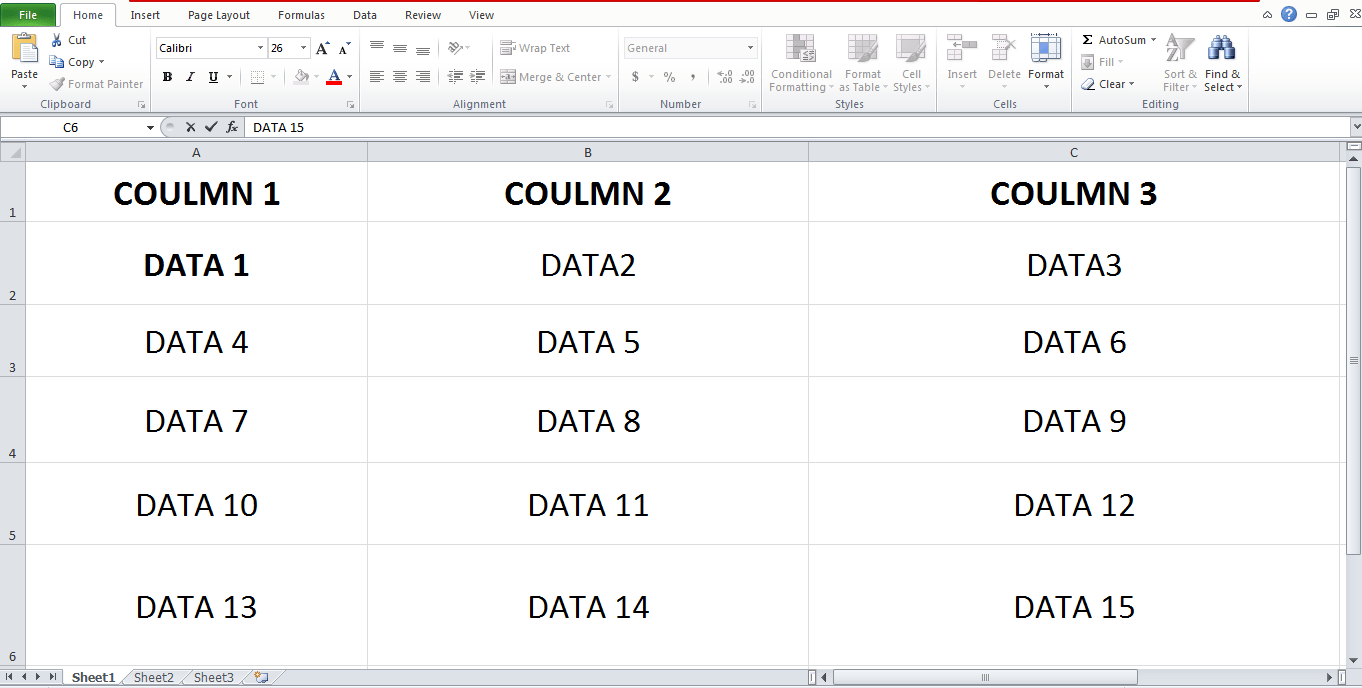The image size is (1362, 688).
Task: Click the Percent Style icon
Action: pyautogui.click(x=668, y=76)
